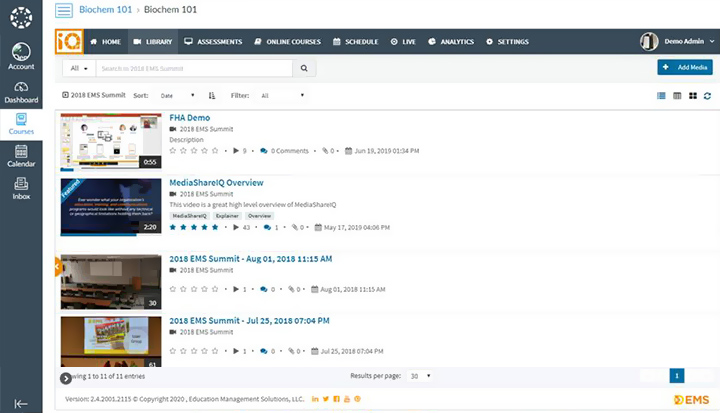Click the Add Media button
720x413 pixels.
(x=685, y=67)
